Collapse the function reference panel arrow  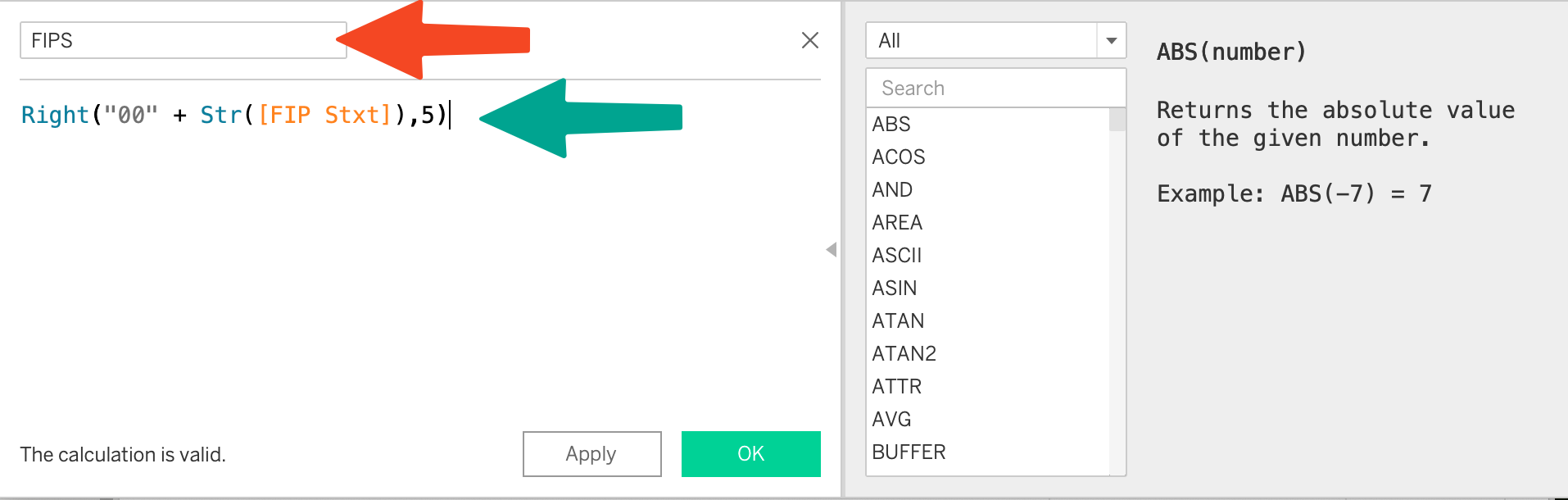coord(832,249)
